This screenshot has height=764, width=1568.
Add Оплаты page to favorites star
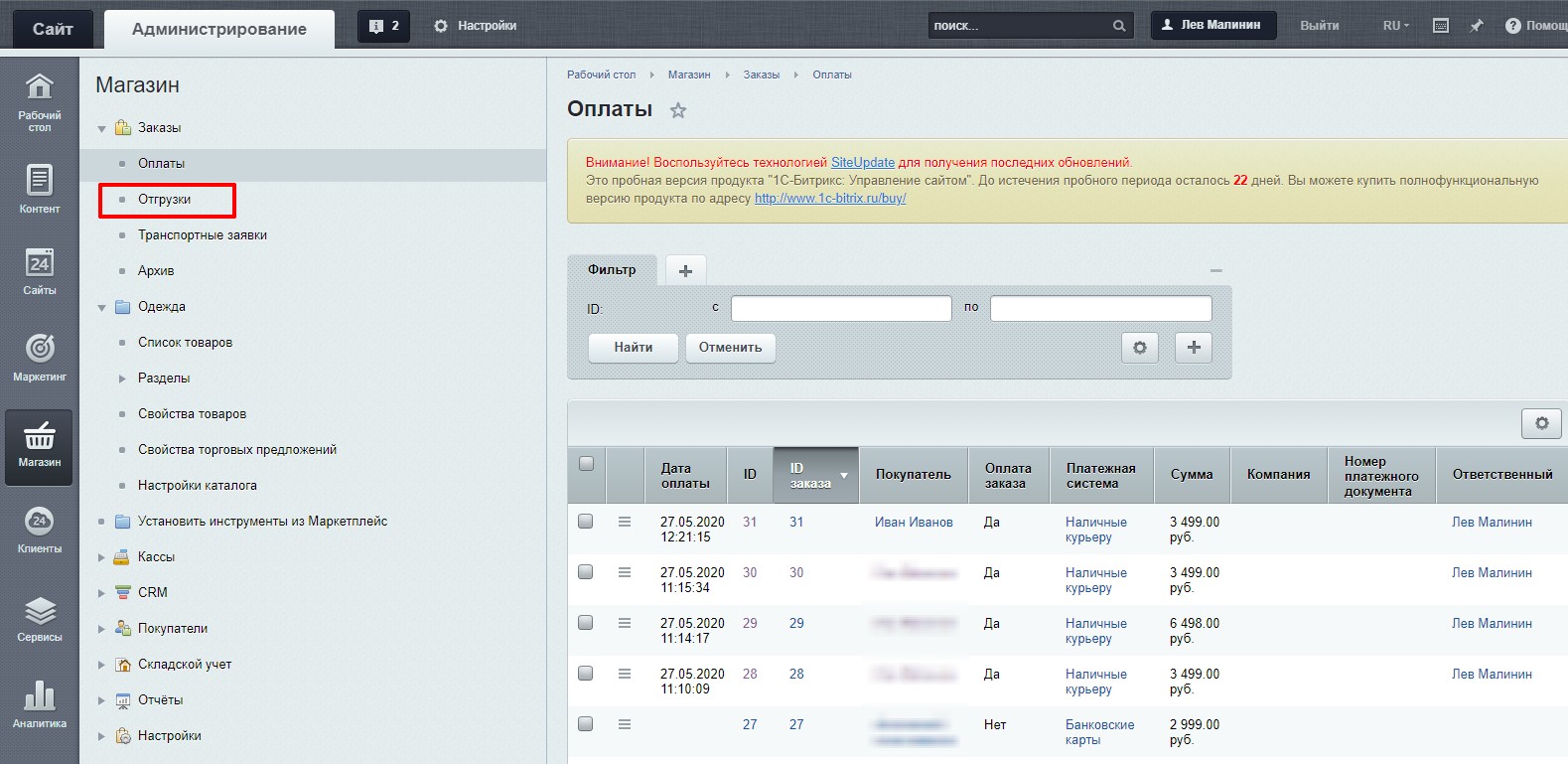pyautogui.click(x=678, y=110)
